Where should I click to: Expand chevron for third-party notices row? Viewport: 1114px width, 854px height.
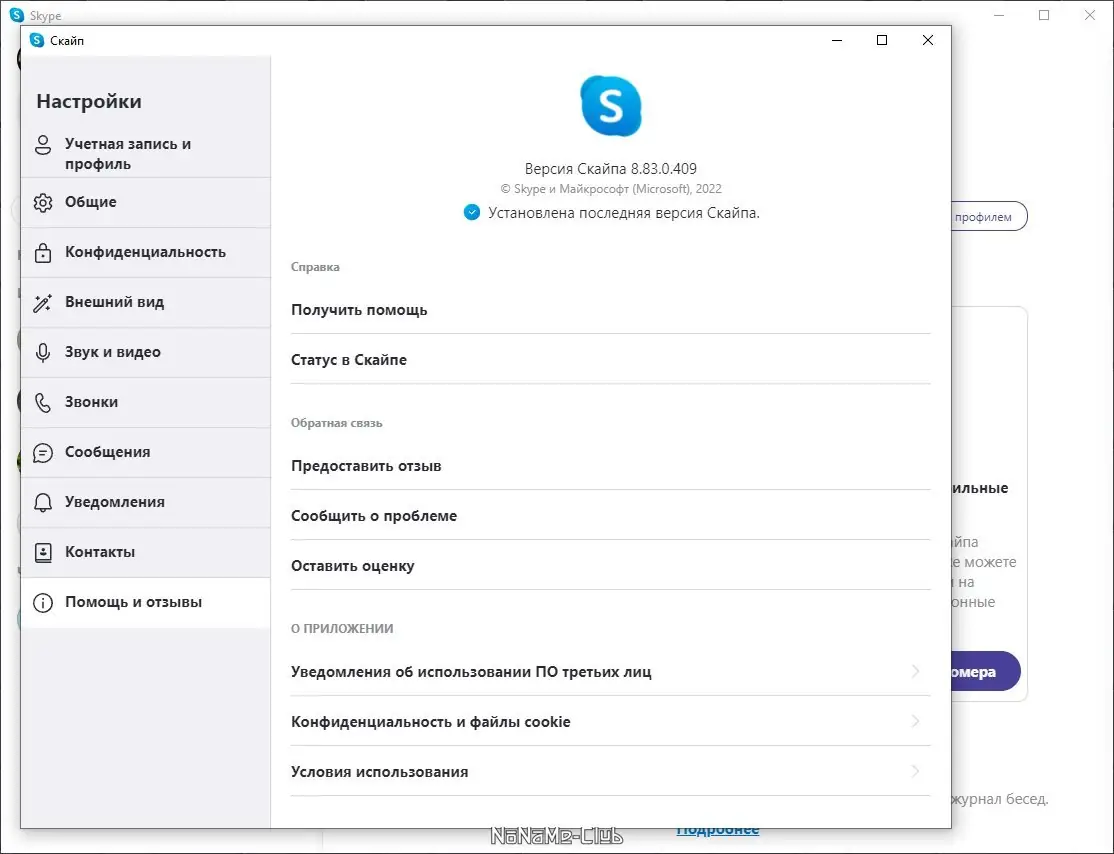click(916, 671)
